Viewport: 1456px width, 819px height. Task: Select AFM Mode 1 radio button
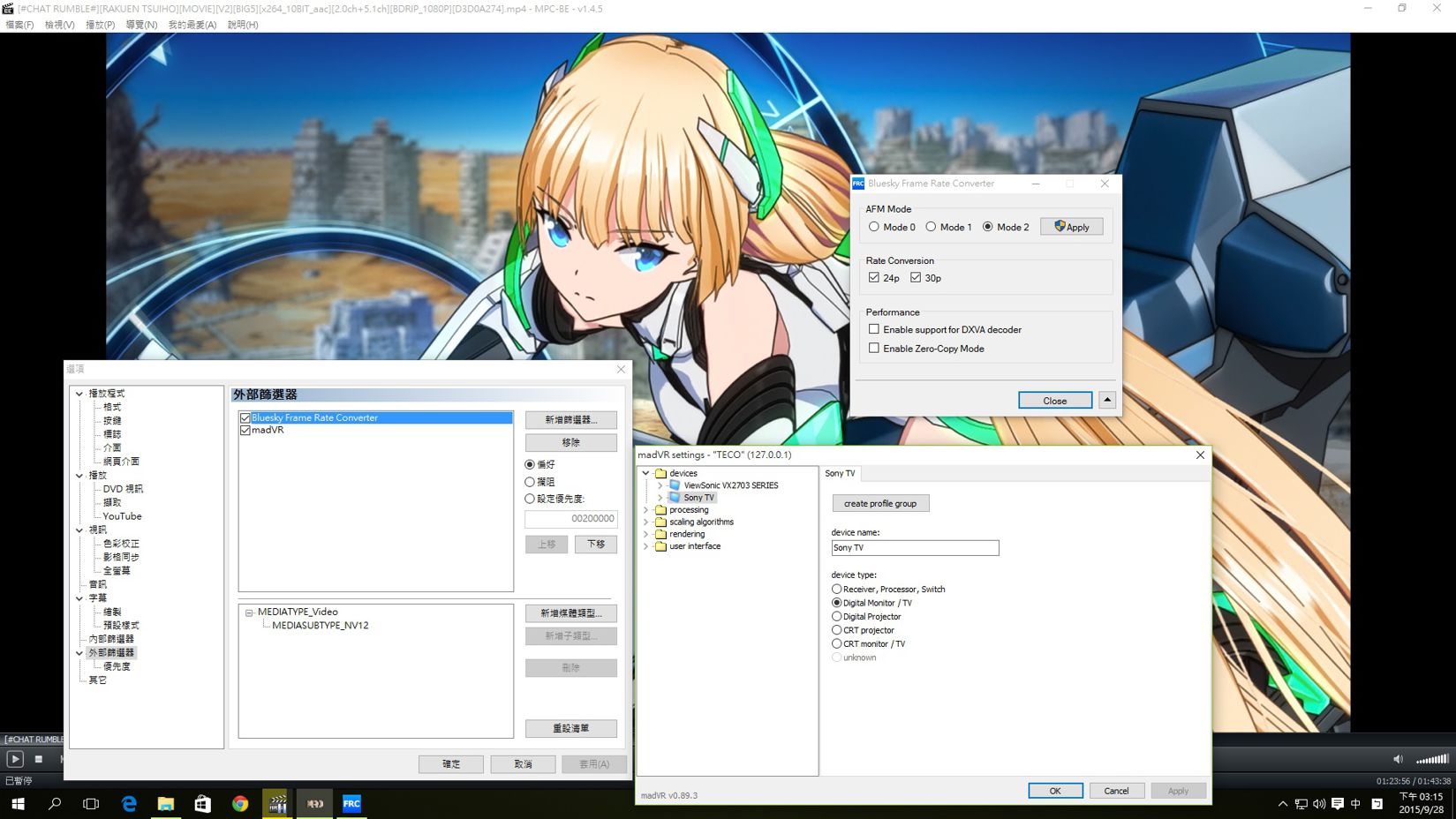[x=931, y=227]
